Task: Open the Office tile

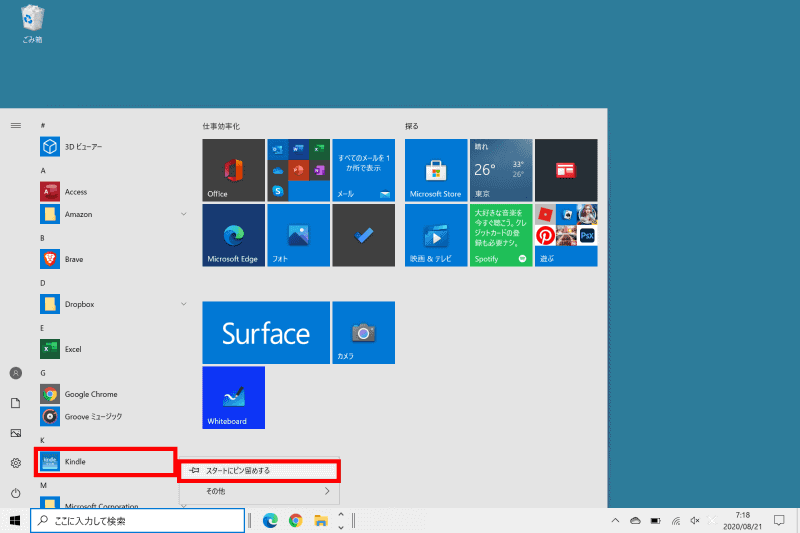Action: click(x=234, y=170)
